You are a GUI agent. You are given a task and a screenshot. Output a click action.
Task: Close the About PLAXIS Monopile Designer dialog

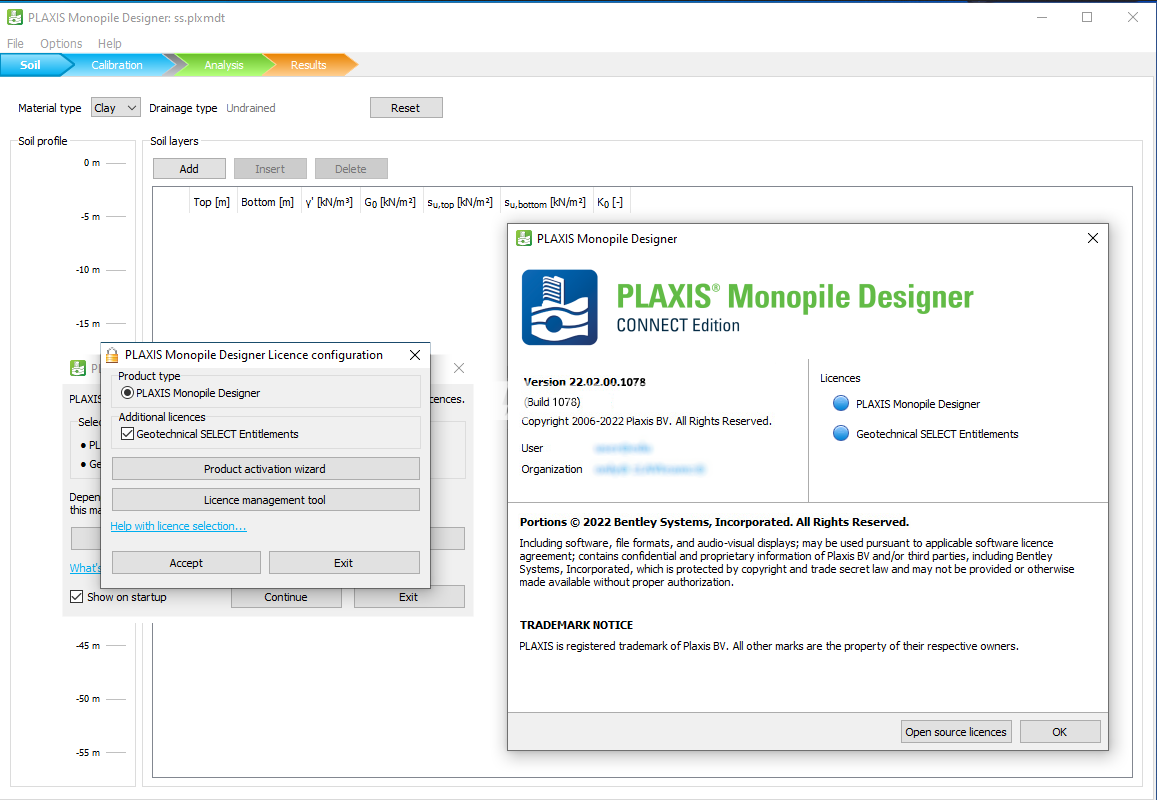pyautogui.click(x=1093, y=238)
